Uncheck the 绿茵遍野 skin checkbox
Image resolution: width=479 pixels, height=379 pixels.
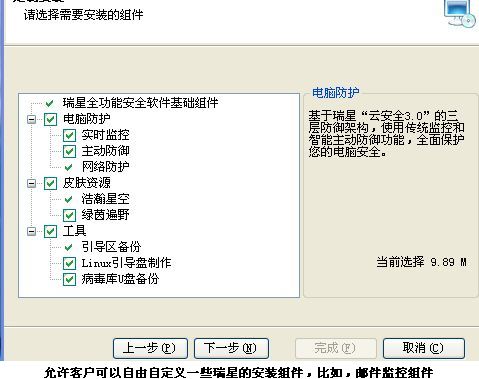[69, 215]
